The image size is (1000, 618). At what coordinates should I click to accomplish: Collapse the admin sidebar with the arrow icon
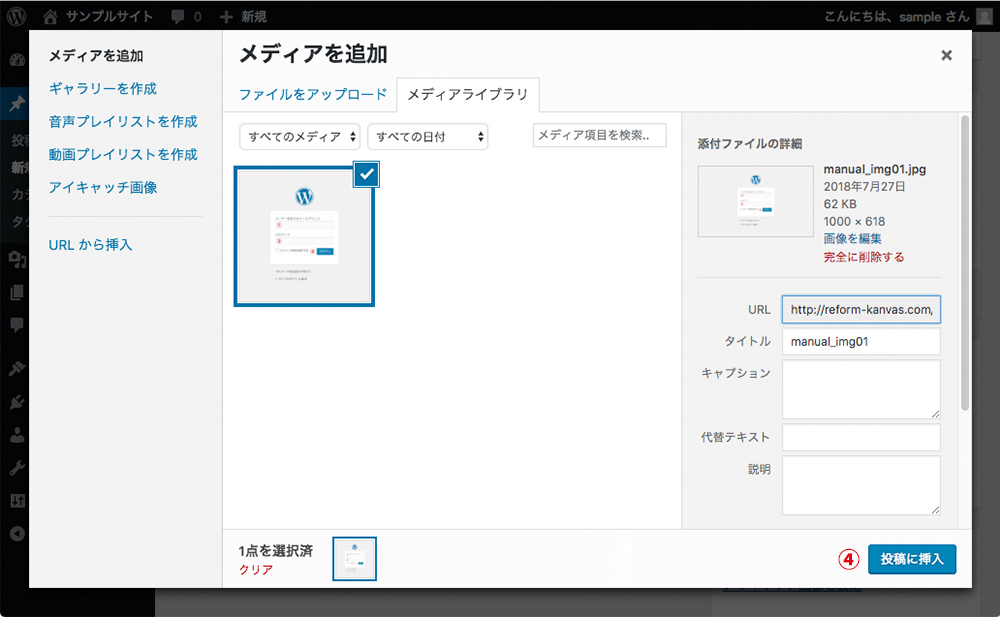[15, 534]
